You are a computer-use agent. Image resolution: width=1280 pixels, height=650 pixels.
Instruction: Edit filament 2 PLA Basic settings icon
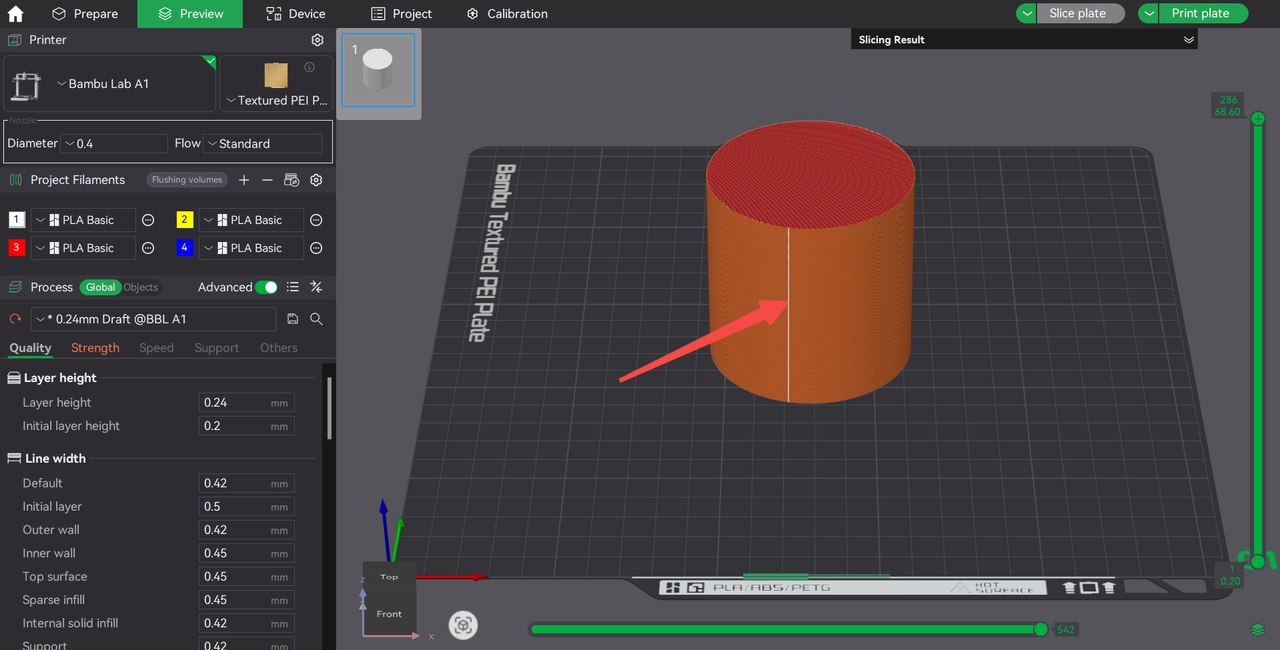click(316, 220)
